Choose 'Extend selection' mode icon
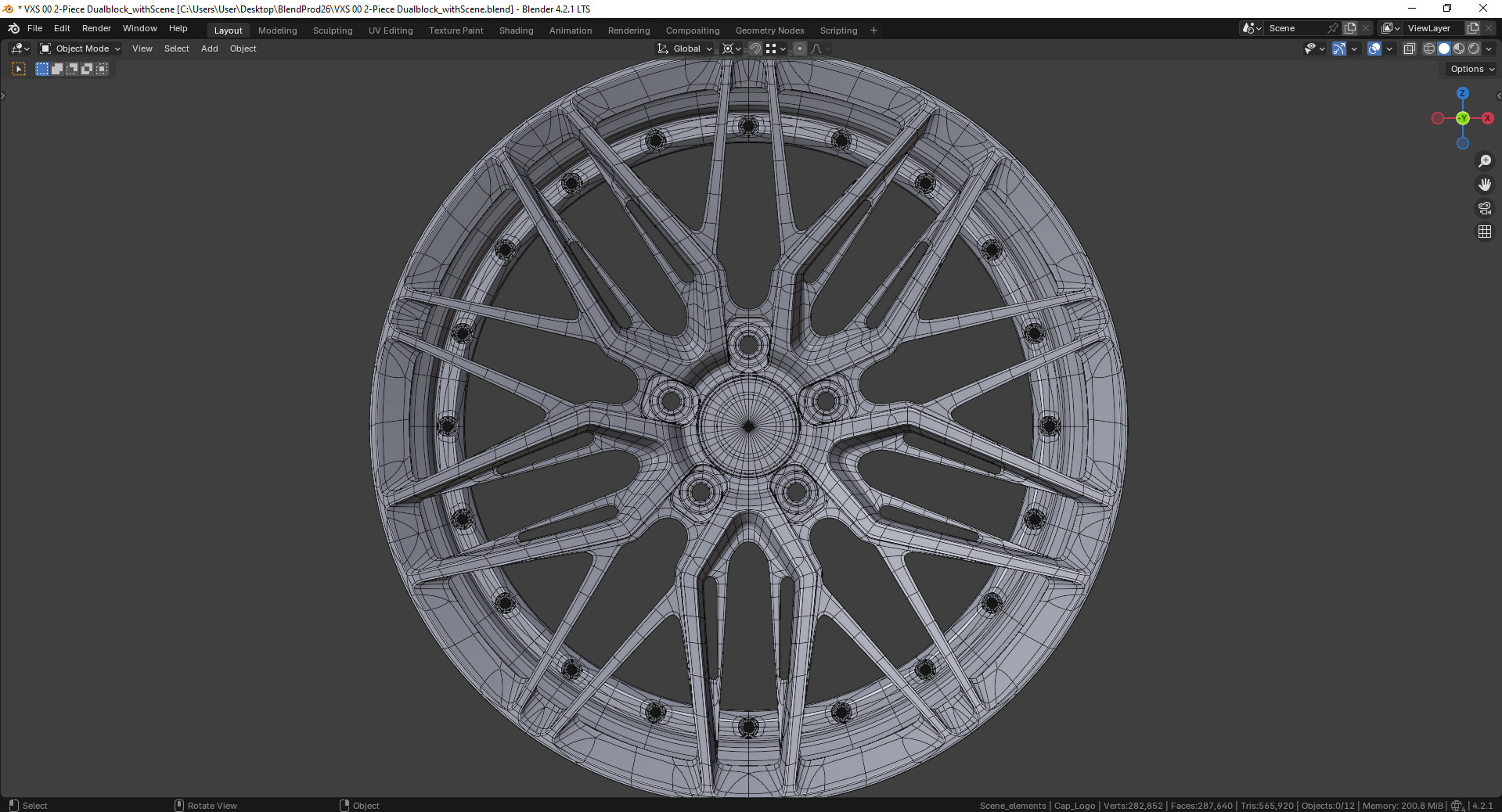The width and height of the screenshot is (1502, 812). tap(57, 69)
